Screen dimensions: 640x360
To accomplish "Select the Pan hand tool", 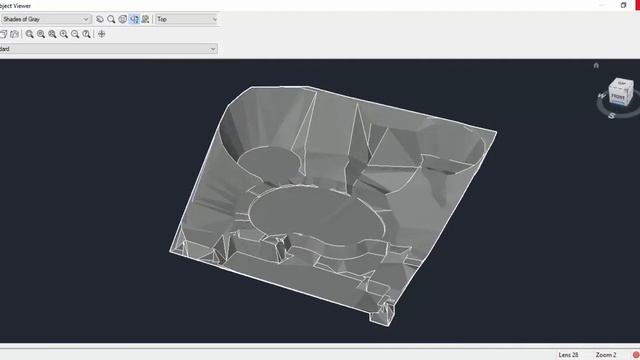I will click(100, 19).
